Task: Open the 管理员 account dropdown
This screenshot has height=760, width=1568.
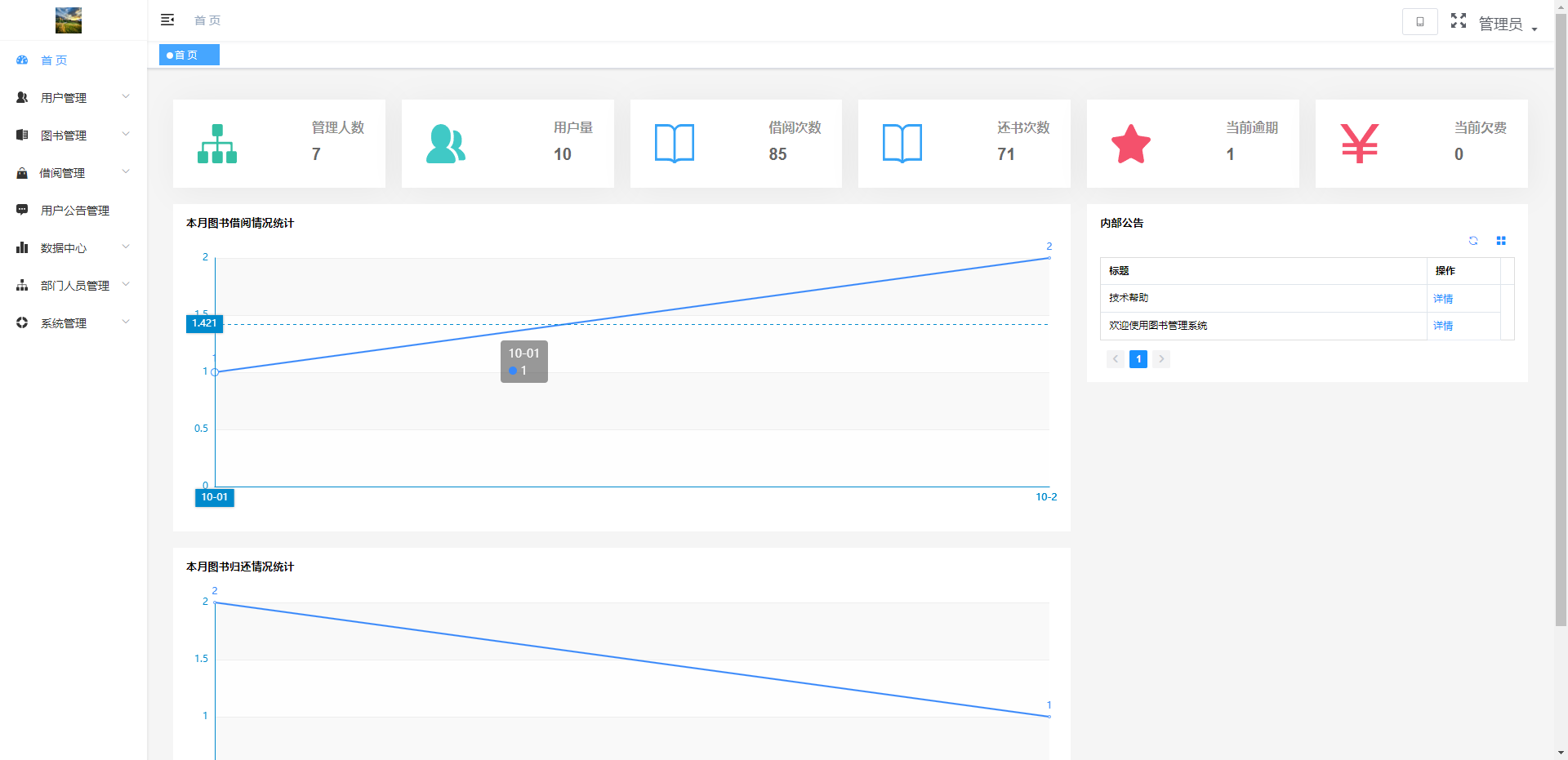Action: 1507,24
